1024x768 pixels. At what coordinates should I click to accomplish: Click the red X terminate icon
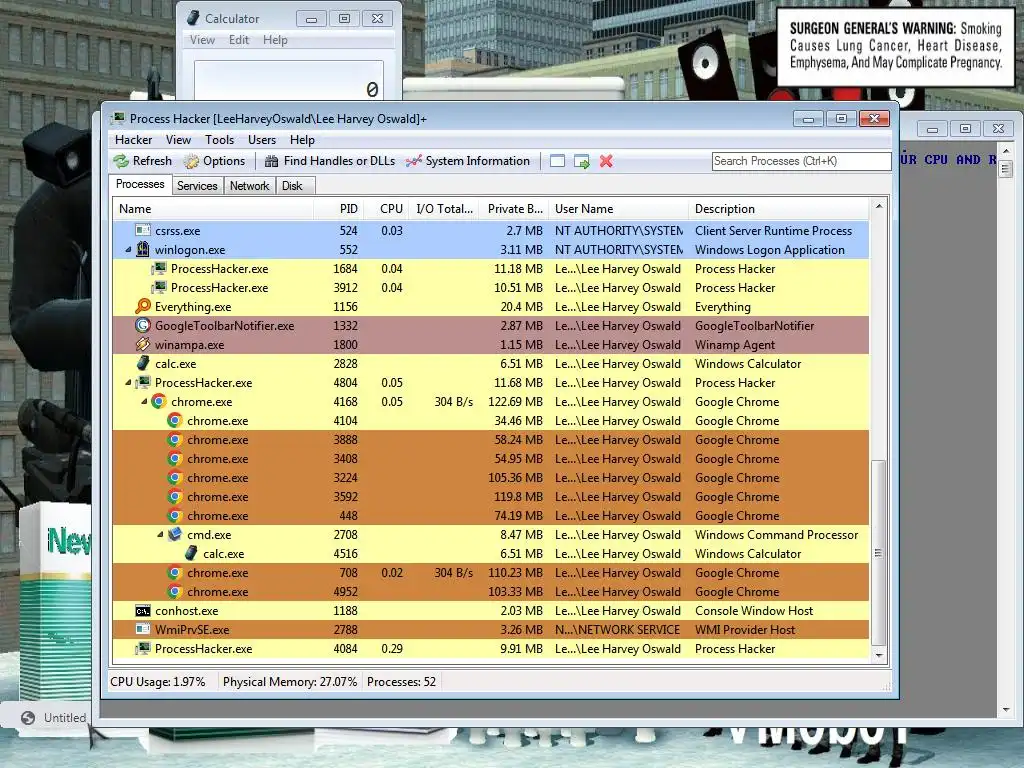point(606,161)
